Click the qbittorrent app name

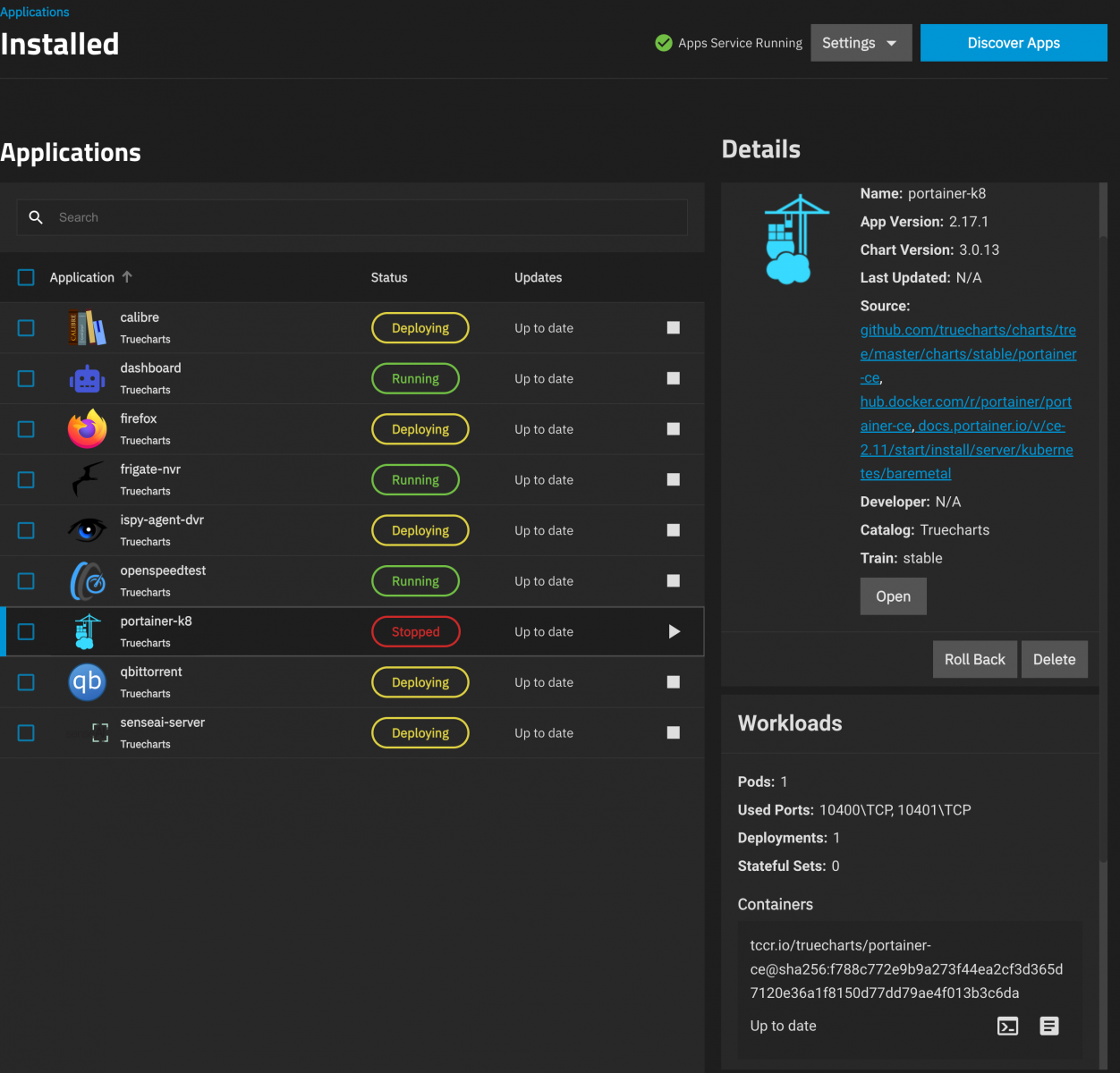click(x=151, y=672)
